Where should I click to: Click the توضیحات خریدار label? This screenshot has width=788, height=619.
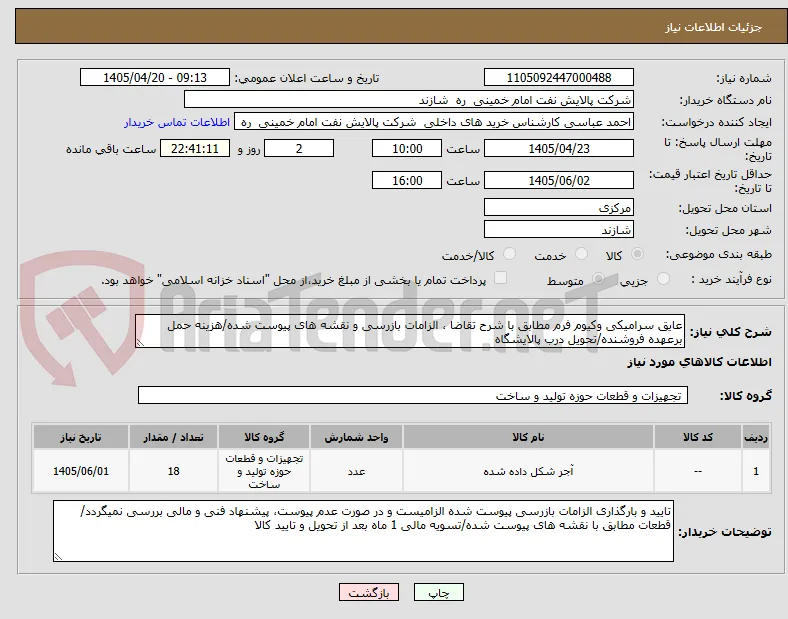[x=725, y=532]
